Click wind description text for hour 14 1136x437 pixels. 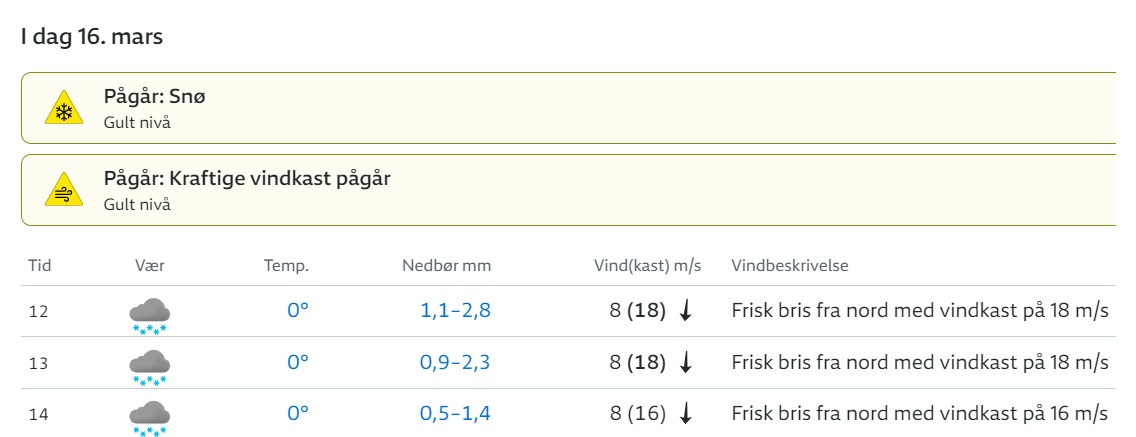(x=920, y=414)
